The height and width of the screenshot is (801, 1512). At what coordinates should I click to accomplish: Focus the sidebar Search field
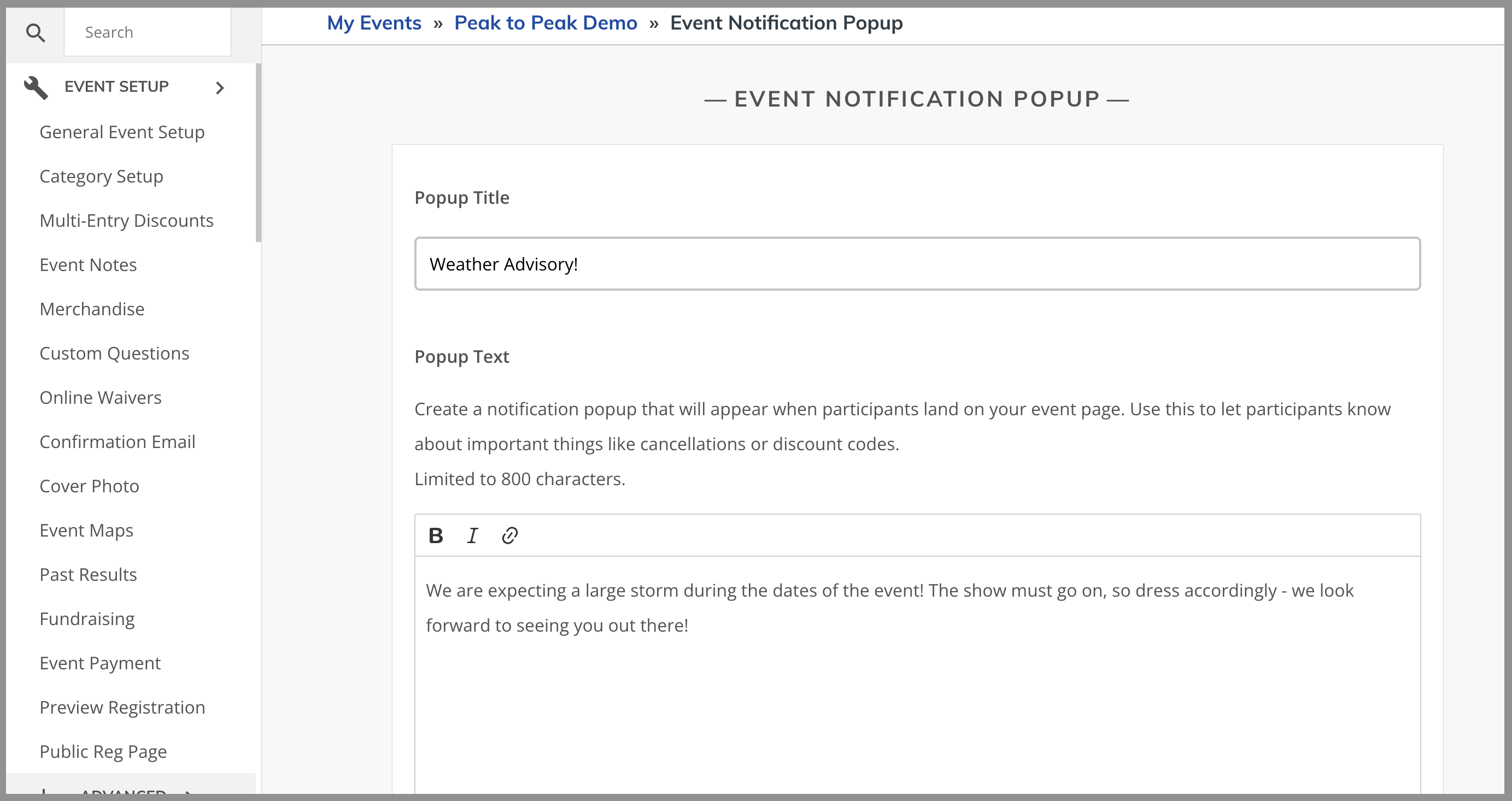click(x=148, y=32)
